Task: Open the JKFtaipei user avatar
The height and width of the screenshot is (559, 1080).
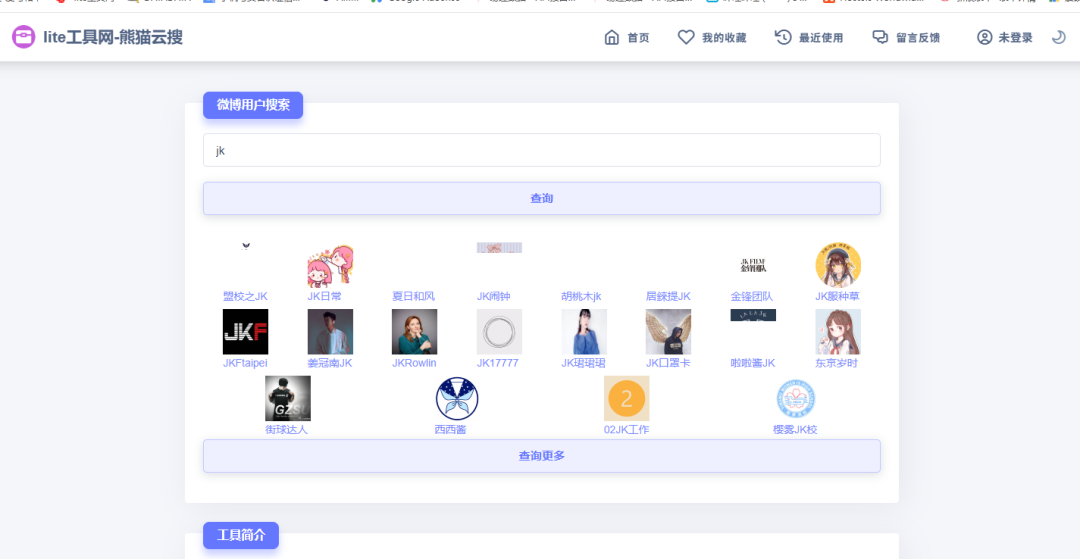Action: tap(245, 332)
